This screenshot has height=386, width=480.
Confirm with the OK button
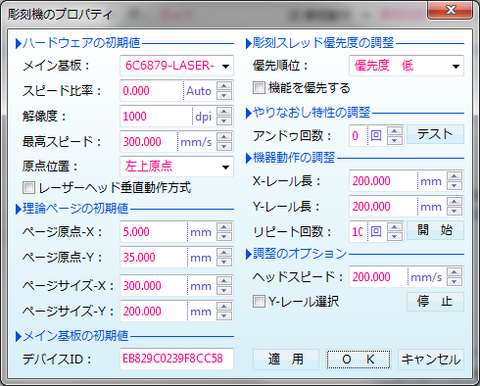coord(358,359)
